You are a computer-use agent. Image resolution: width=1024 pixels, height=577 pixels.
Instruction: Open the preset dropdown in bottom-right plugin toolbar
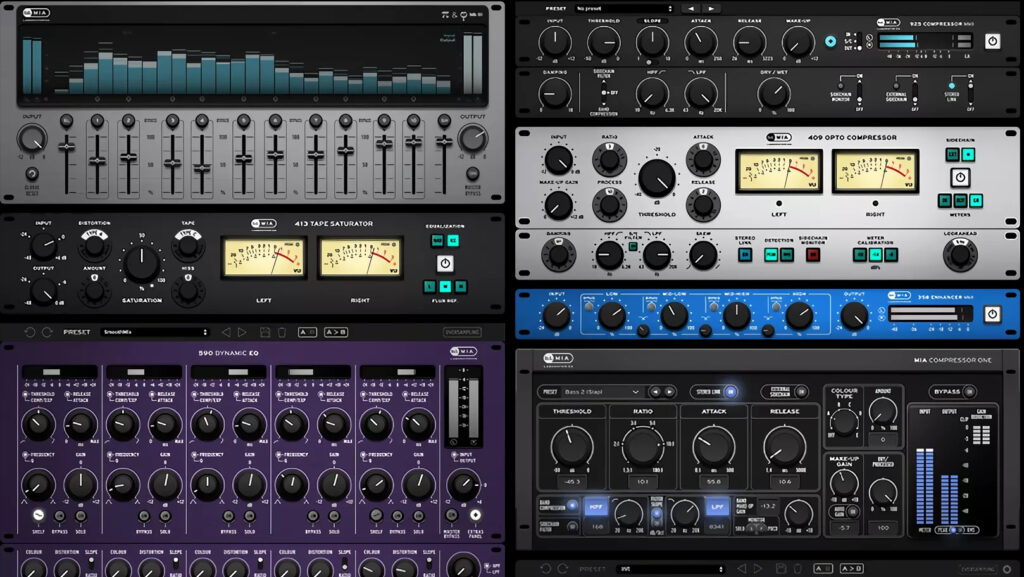coord(671,569)
